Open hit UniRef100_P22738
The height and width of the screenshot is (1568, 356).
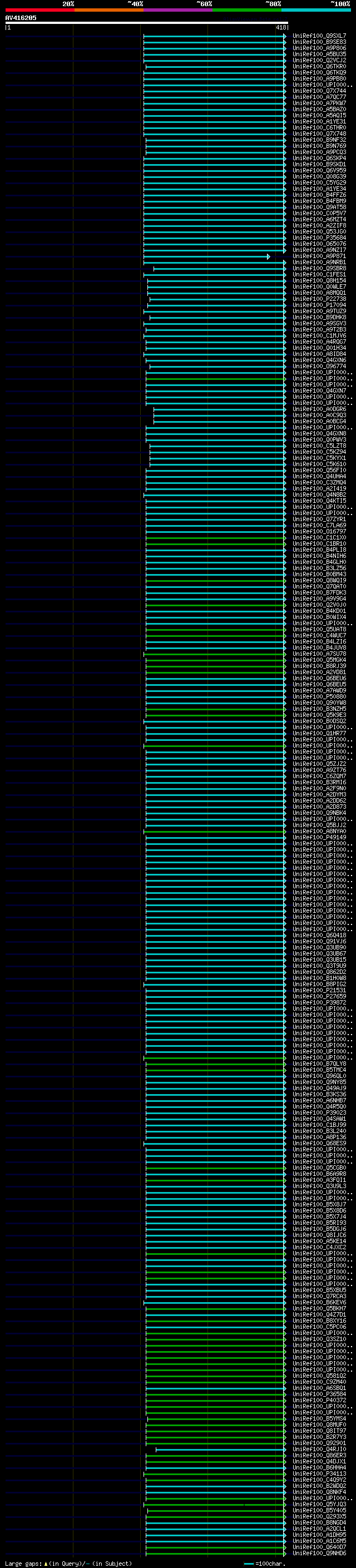319,299
